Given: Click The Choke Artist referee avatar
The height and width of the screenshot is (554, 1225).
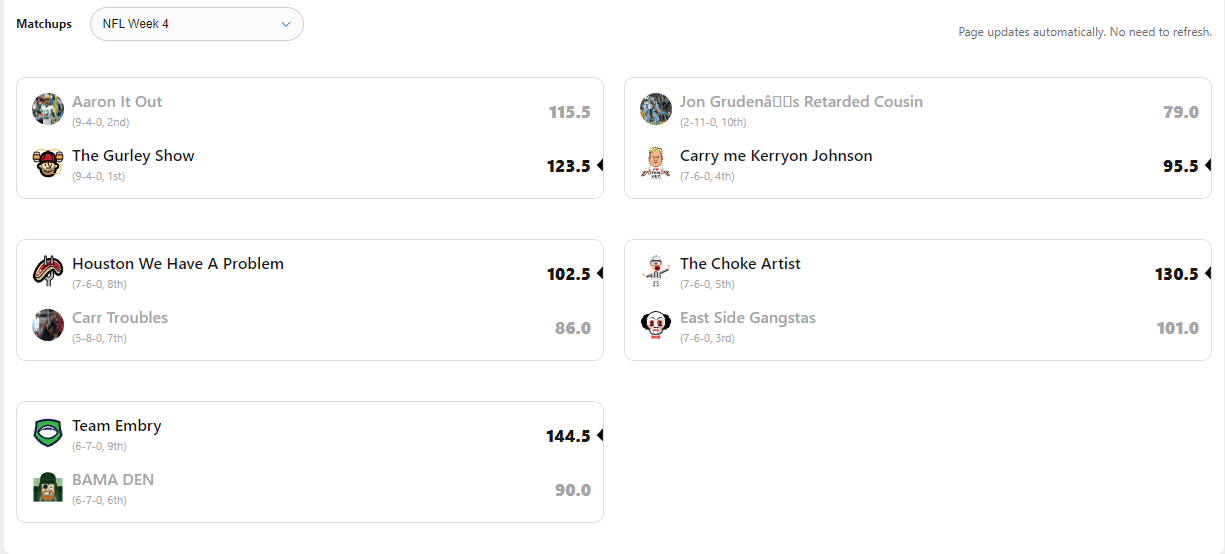Looking at the screenshot, I should point(656,271).
